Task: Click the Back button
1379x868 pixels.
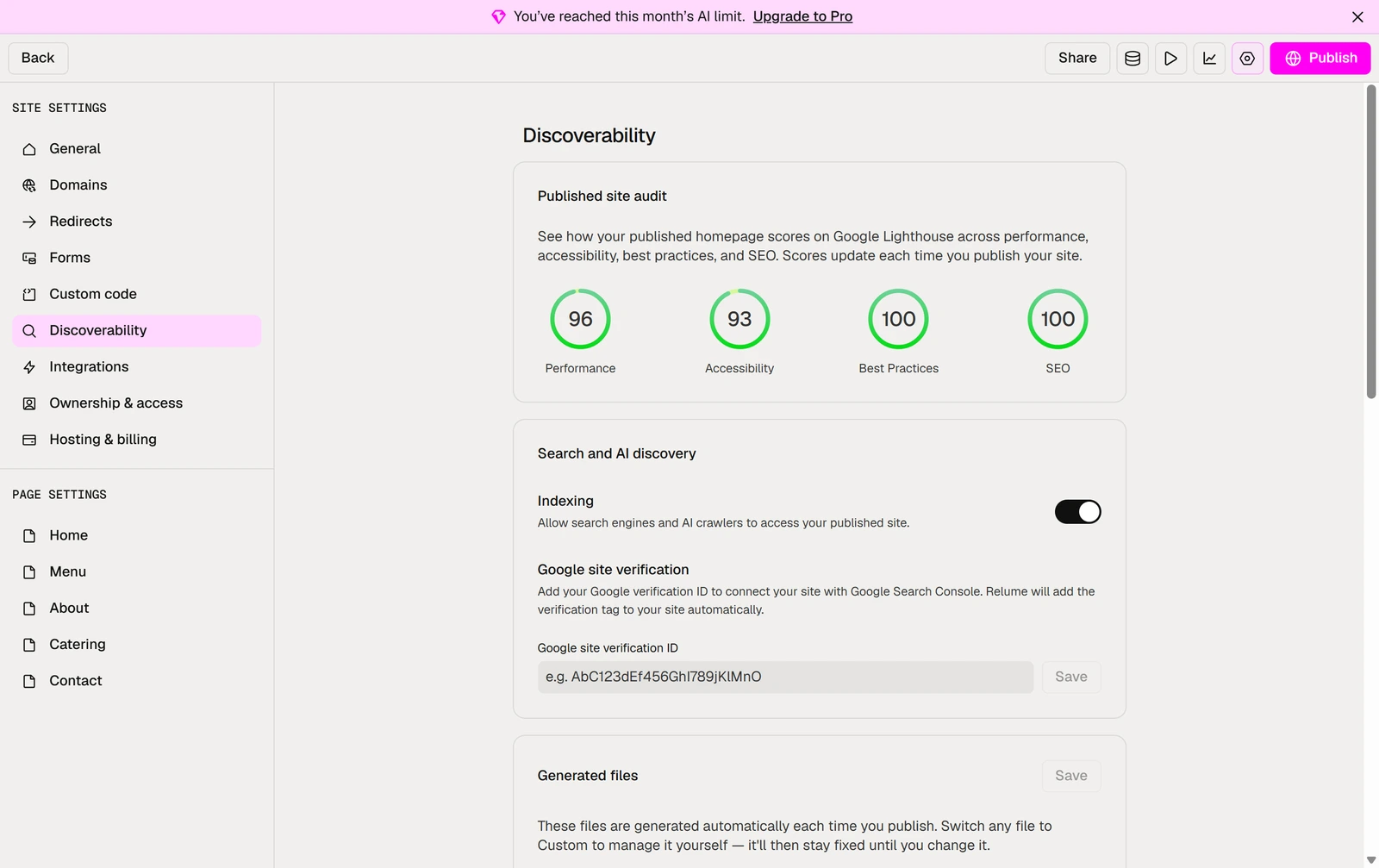Action: pyautogui.click(x=38, y=58)
